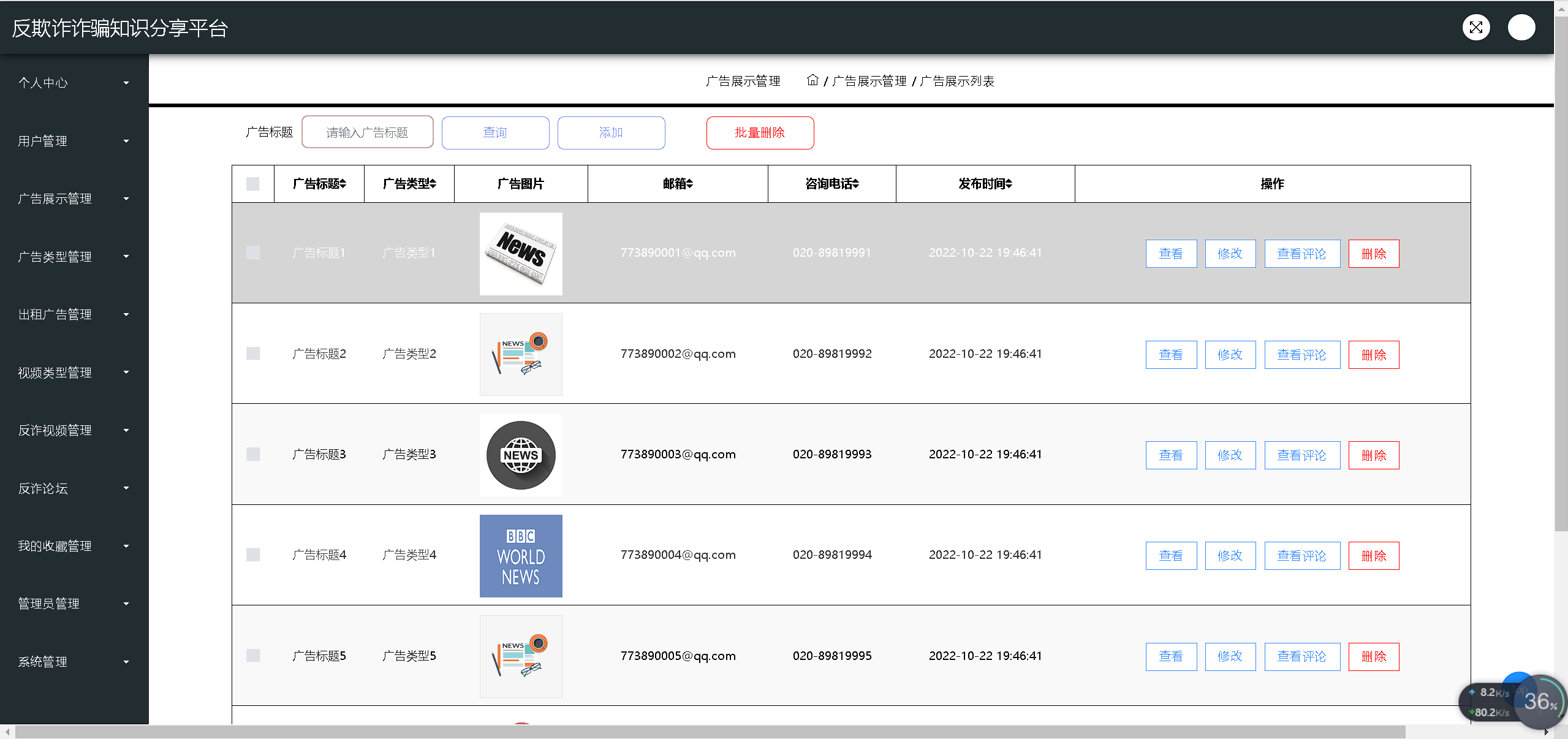The image size is (1568, 739).
Task: Sort by 咨询电话 column arrows
Action: pos(856,184)
